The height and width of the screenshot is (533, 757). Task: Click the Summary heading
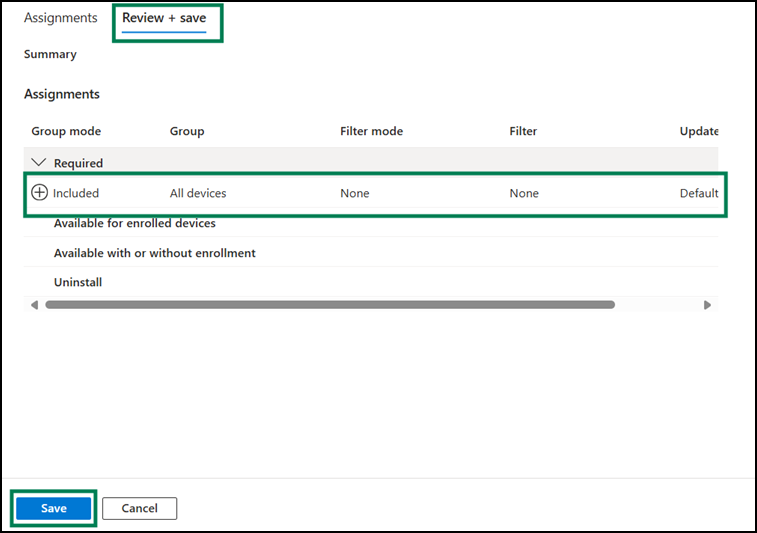[x=50, y=54]
